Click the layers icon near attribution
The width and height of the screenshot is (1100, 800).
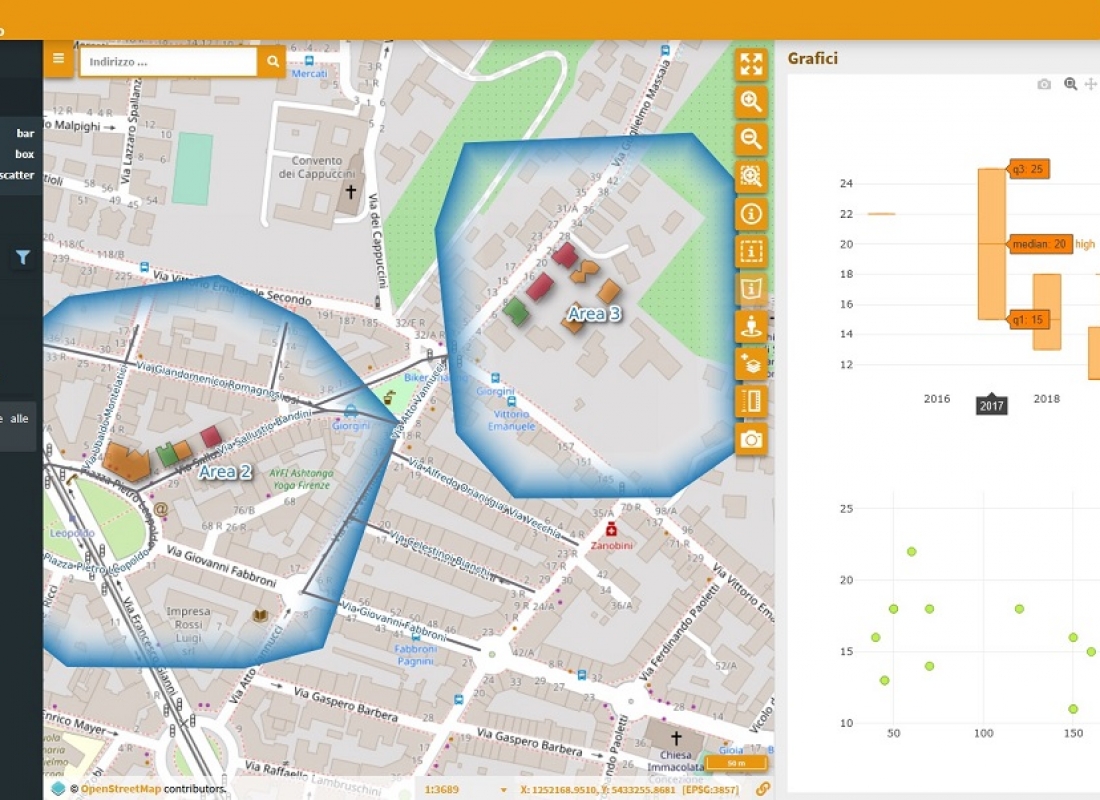click(58, 789)
